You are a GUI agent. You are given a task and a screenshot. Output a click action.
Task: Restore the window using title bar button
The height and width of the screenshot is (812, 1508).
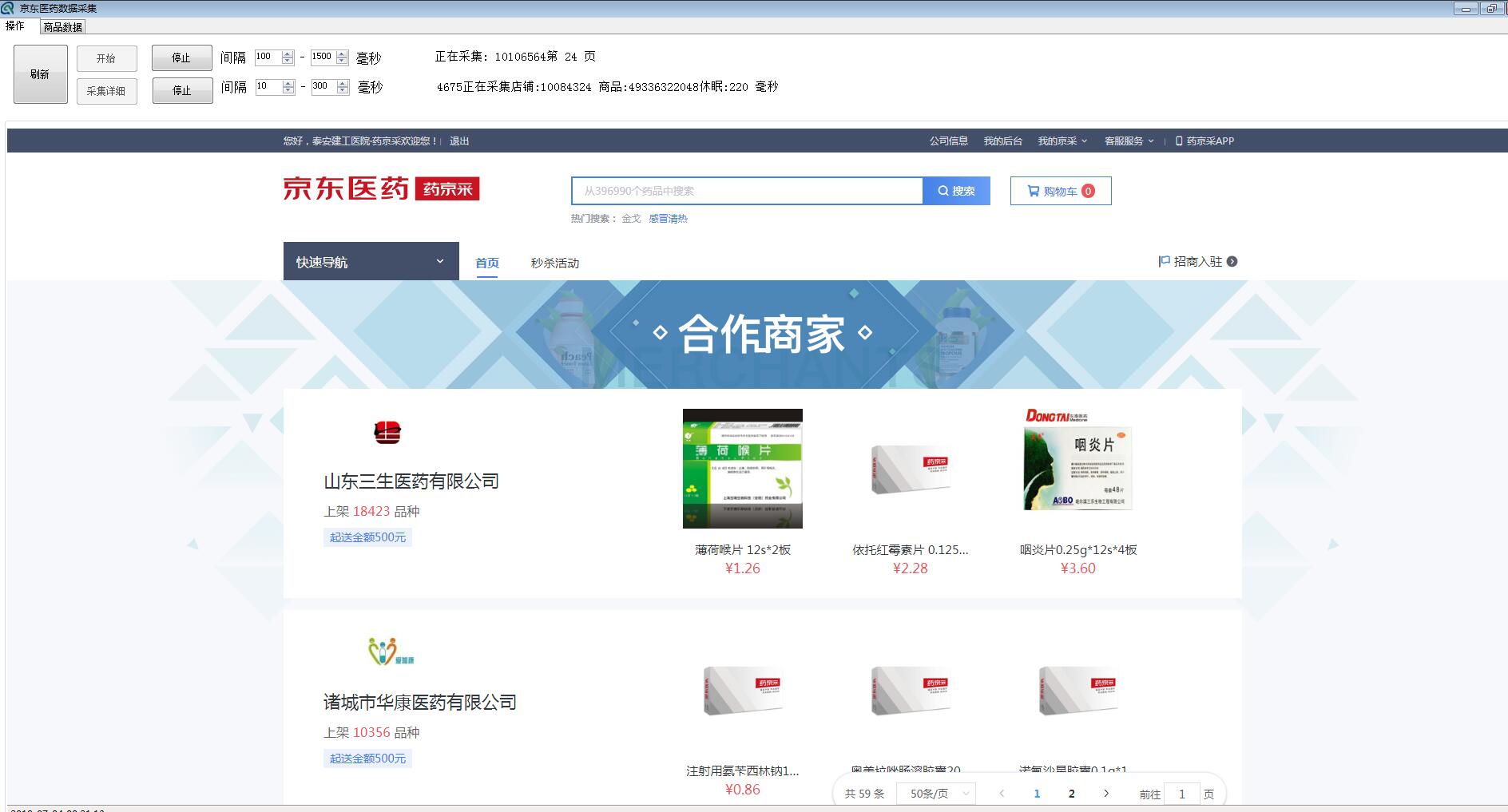(1491, 9)
